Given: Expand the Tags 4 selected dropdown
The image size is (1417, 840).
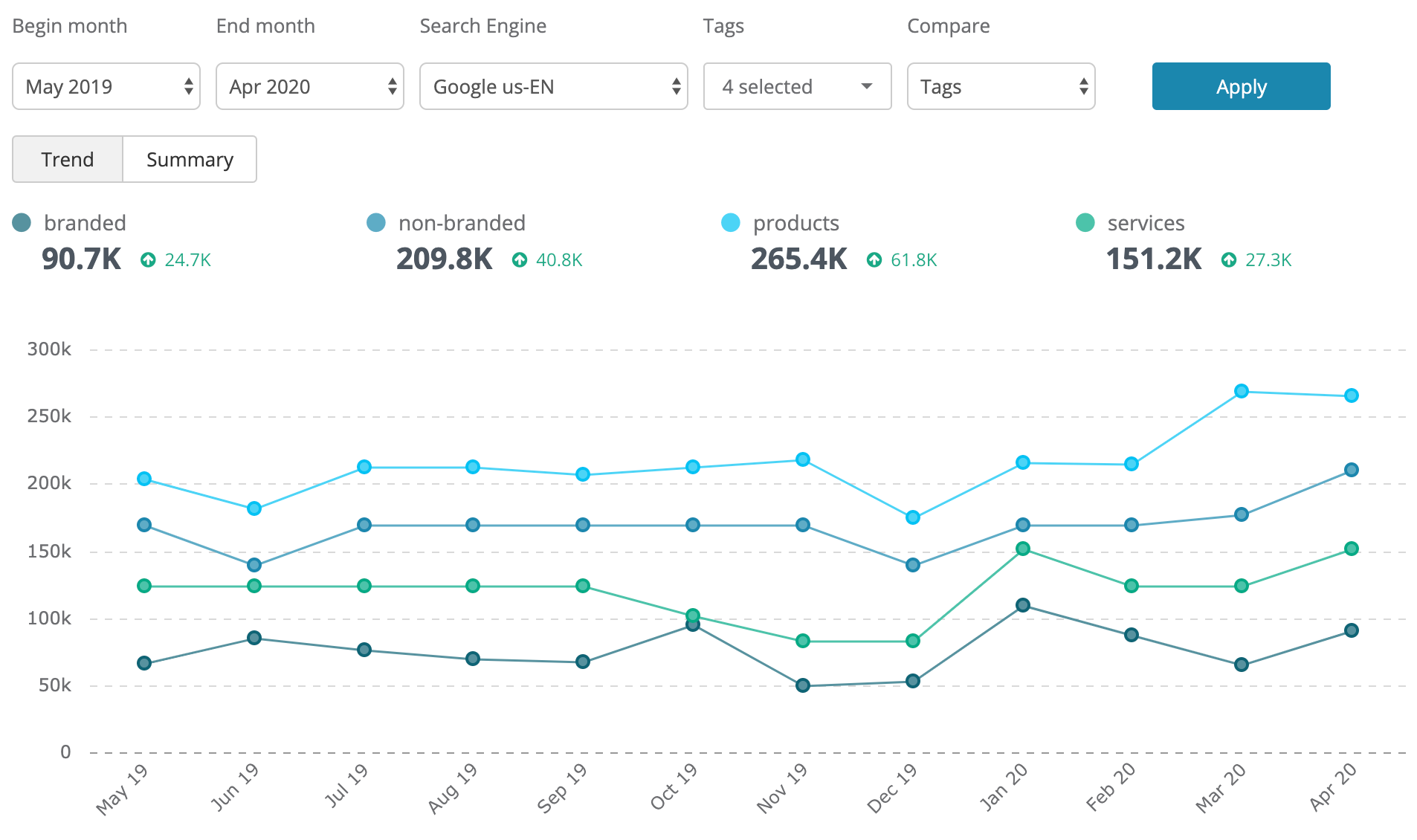Looking at the screenshot, I should click(796, 86).
